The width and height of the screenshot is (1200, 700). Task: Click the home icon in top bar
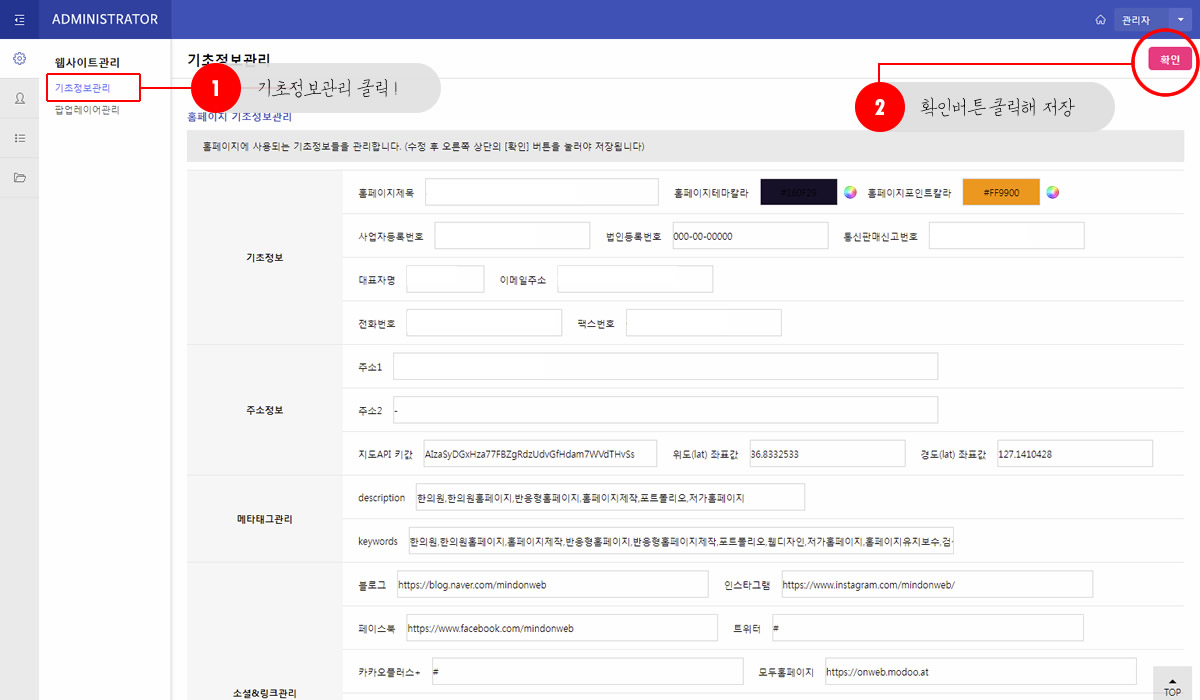1100,20
